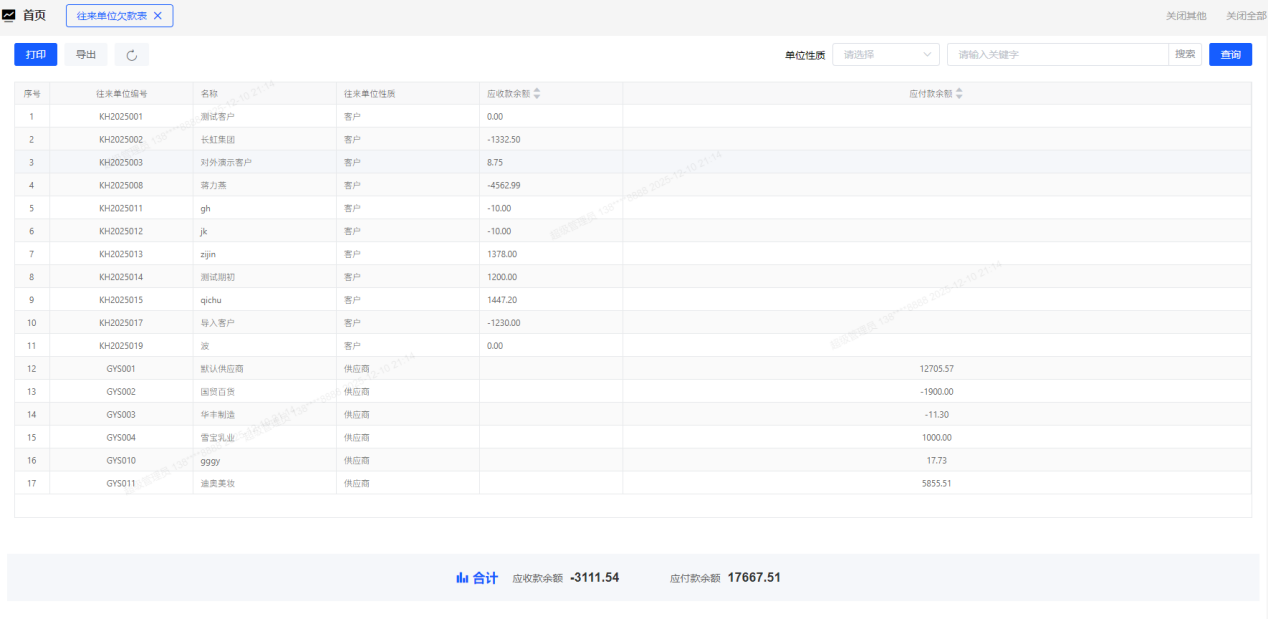This screenshot has width=1268, height=619.
Task: Click 关闭其他 link
Action: [1185, 16]
